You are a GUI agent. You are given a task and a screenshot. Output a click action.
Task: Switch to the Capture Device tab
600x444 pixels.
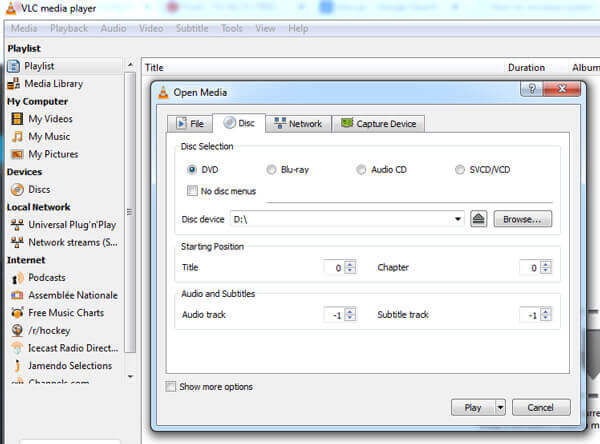(x=378, y=124)
